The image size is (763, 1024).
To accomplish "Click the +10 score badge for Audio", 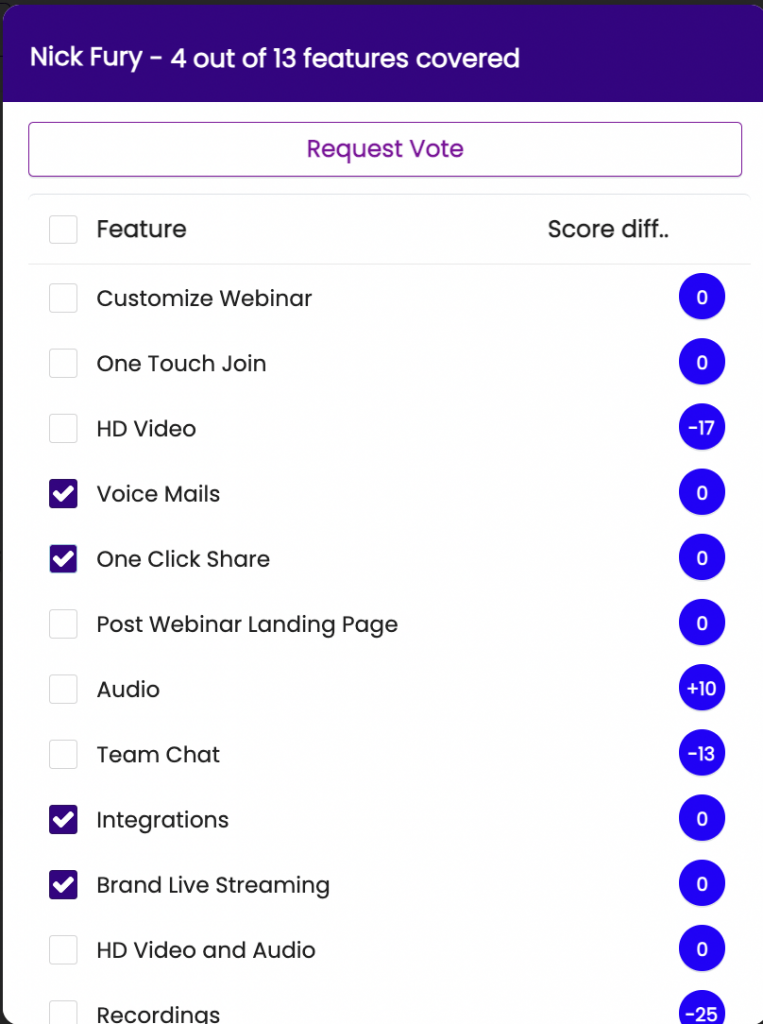I will tap(701, 689).
